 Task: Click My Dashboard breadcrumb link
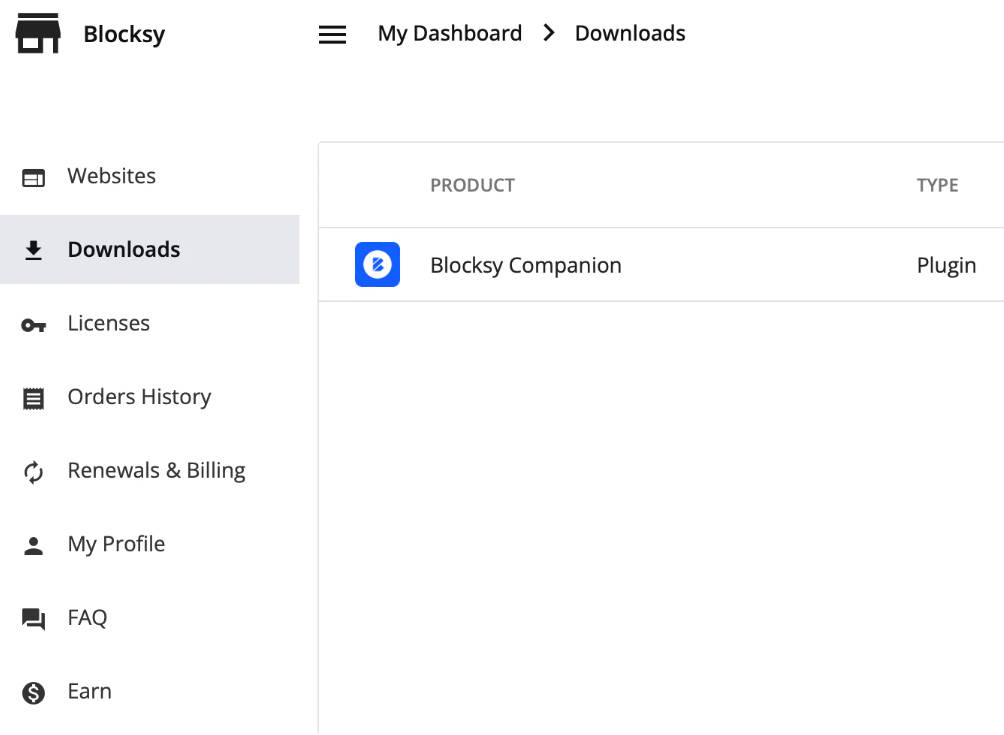click(x=449, y=33)
